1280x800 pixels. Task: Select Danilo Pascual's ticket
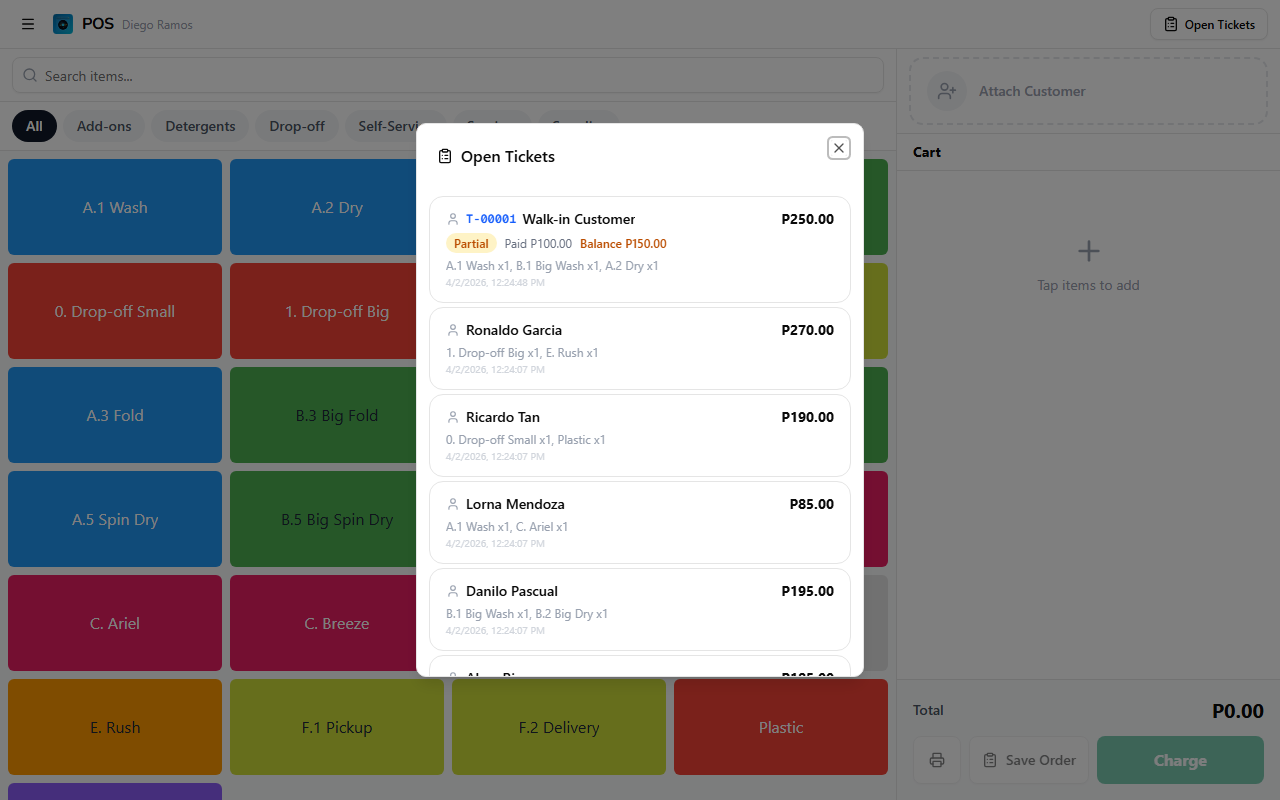[x=639, y=609]
